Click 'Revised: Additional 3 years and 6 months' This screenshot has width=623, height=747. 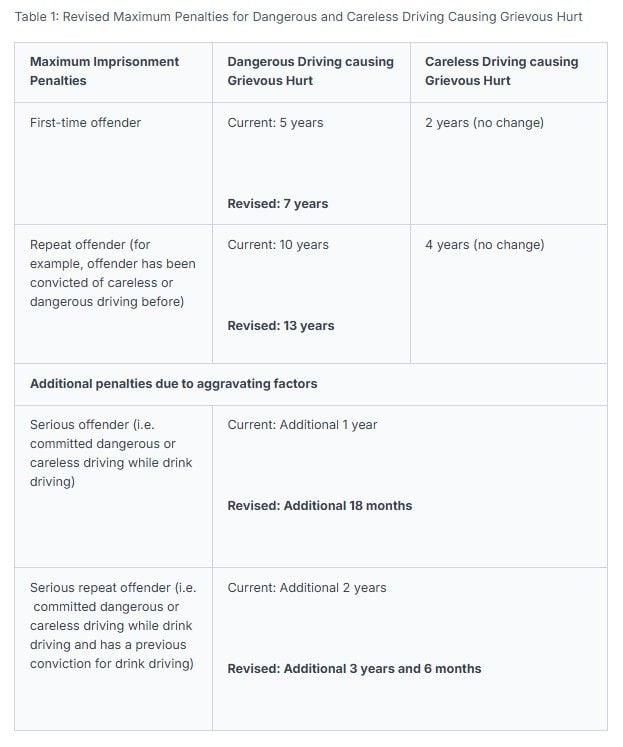[354, 669]
